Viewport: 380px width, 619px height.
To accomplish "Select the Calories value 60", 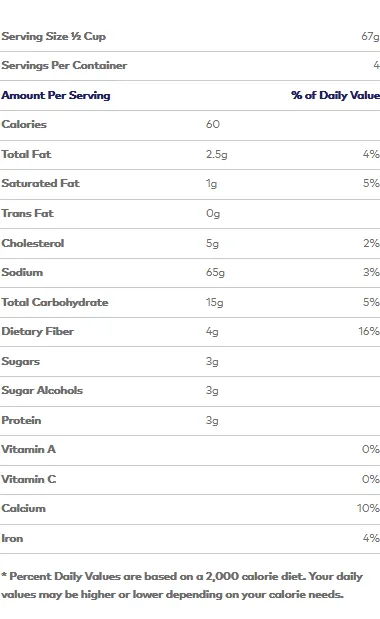I will [x=213, y=124].
